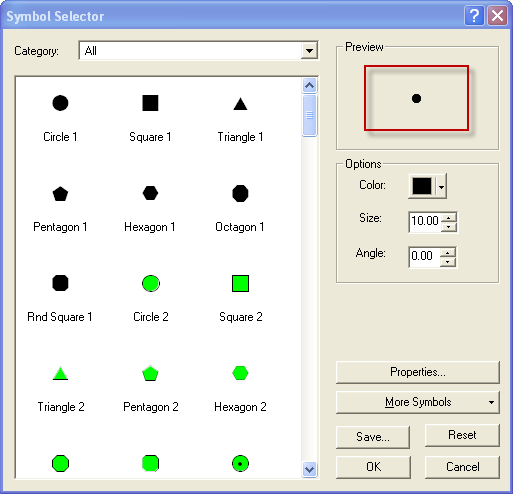The height and width of the screenshot is (494, 513).
Task: Open the Category dropdown list
Action: 309,51
